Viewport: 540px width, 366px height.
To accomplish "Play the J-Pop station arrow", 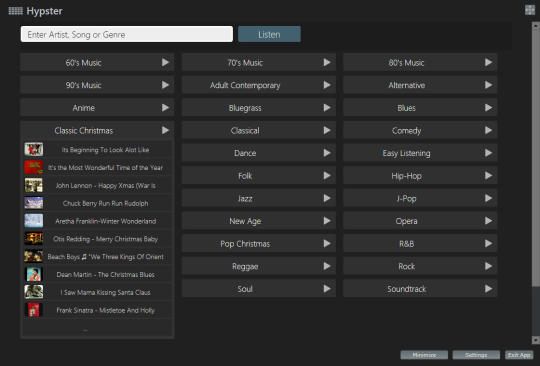I will tap(488, 198).
